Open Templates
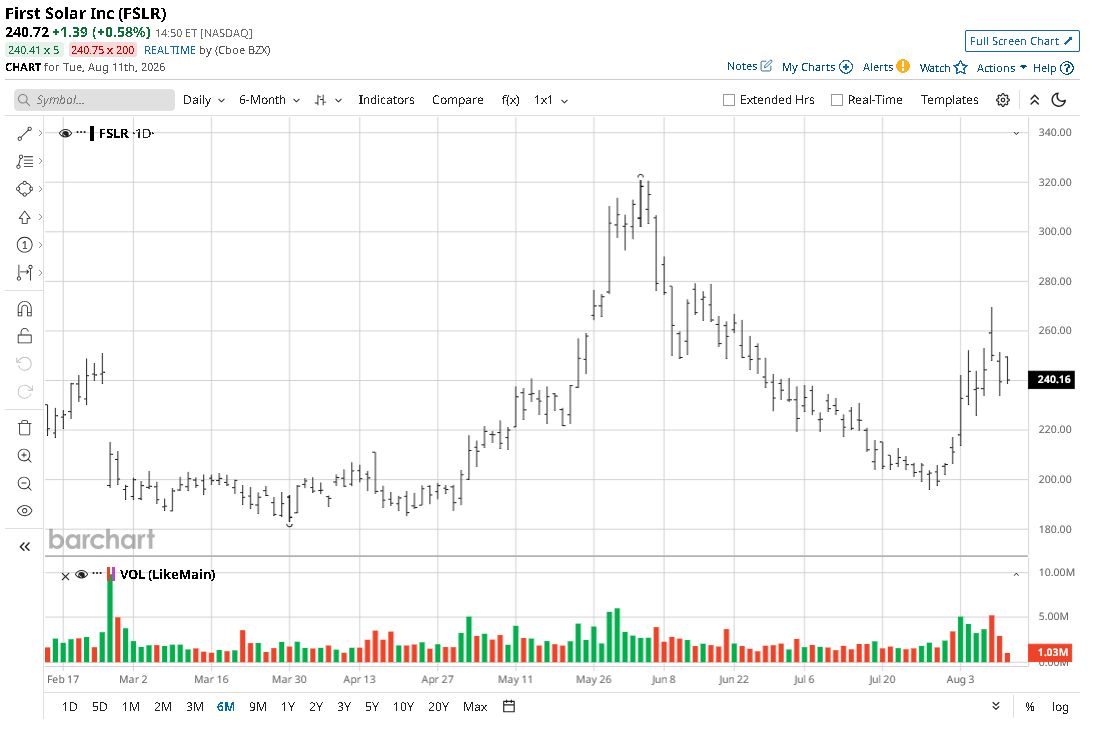 coord(950,100)
